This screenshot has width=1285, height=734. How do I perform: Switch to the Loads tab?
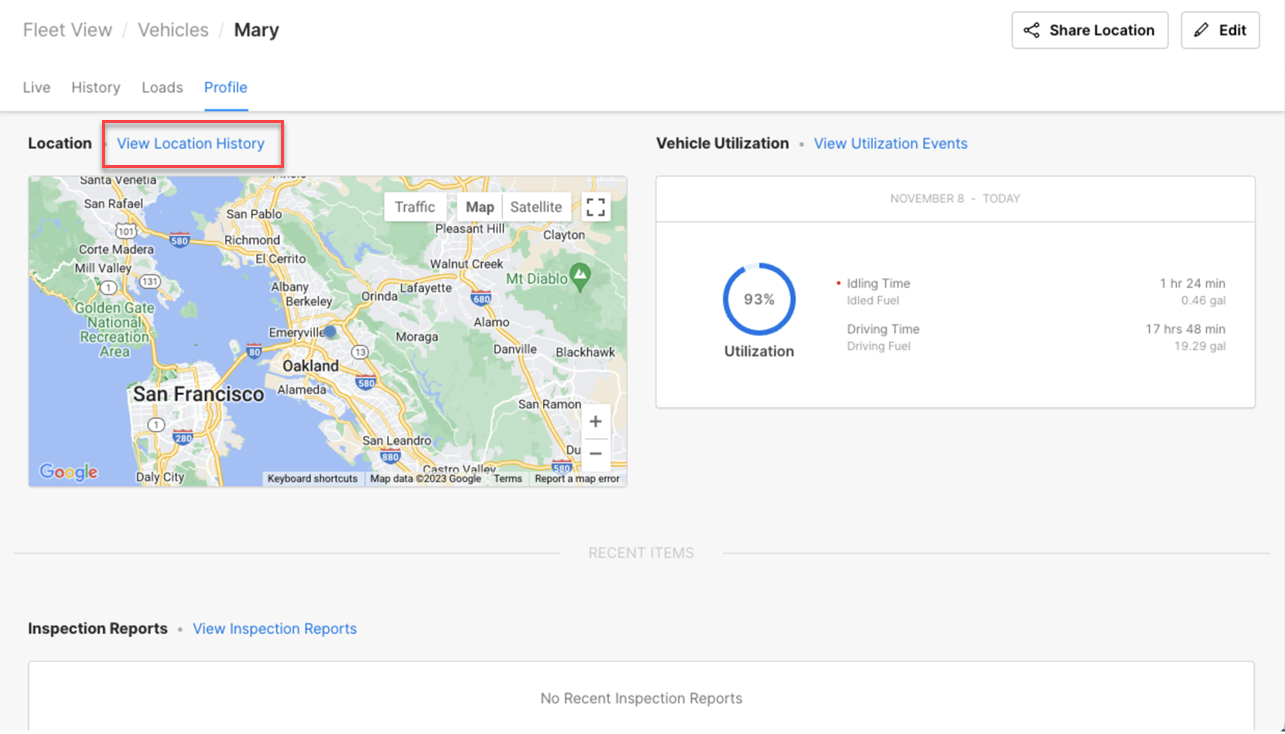coord(162,87)
